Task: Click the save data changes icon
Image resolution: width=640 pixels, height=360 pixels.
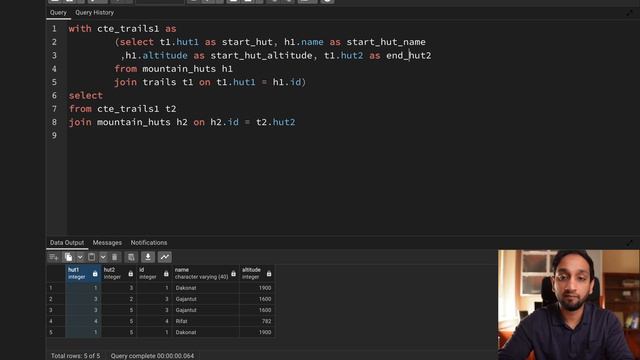Action: point(131,257)
